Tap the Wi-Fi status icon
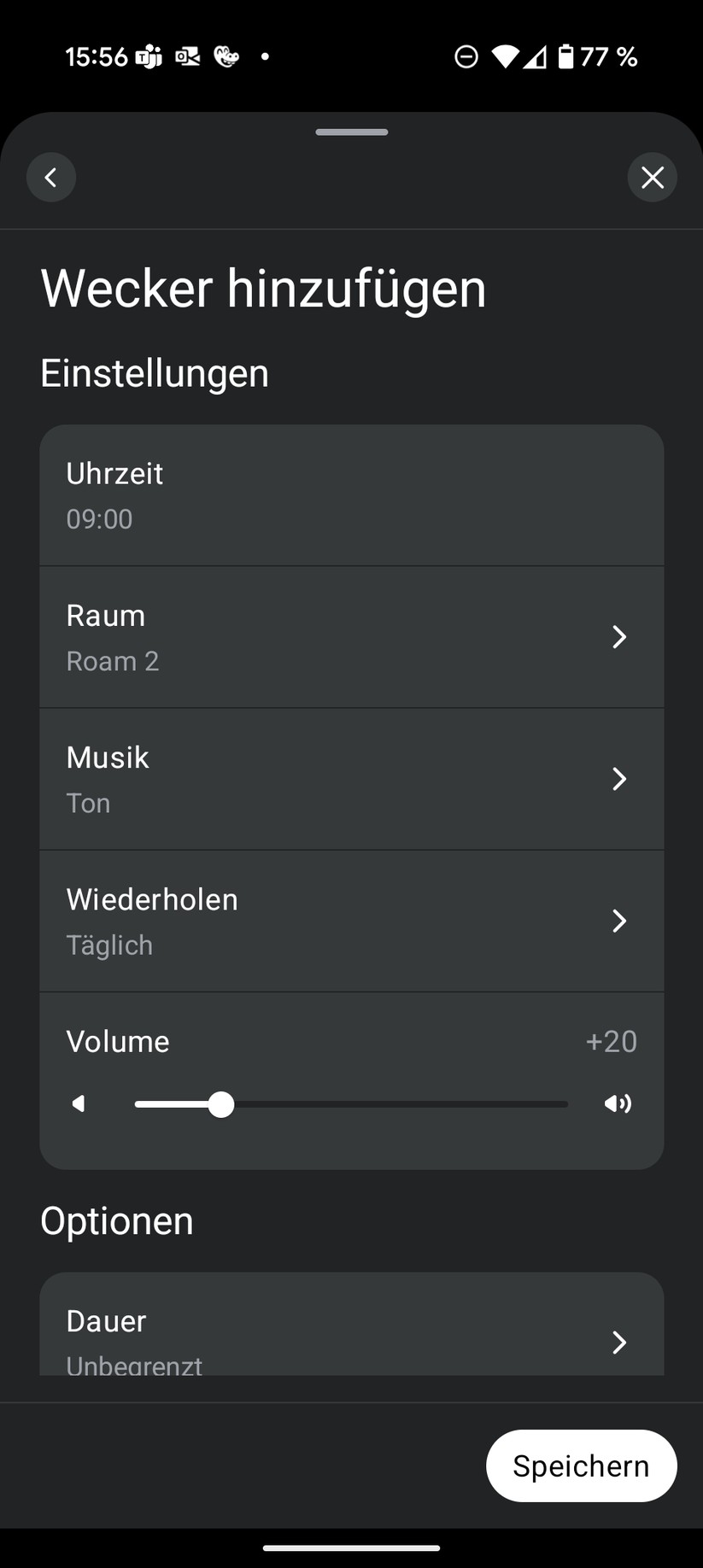 (505, 57)
